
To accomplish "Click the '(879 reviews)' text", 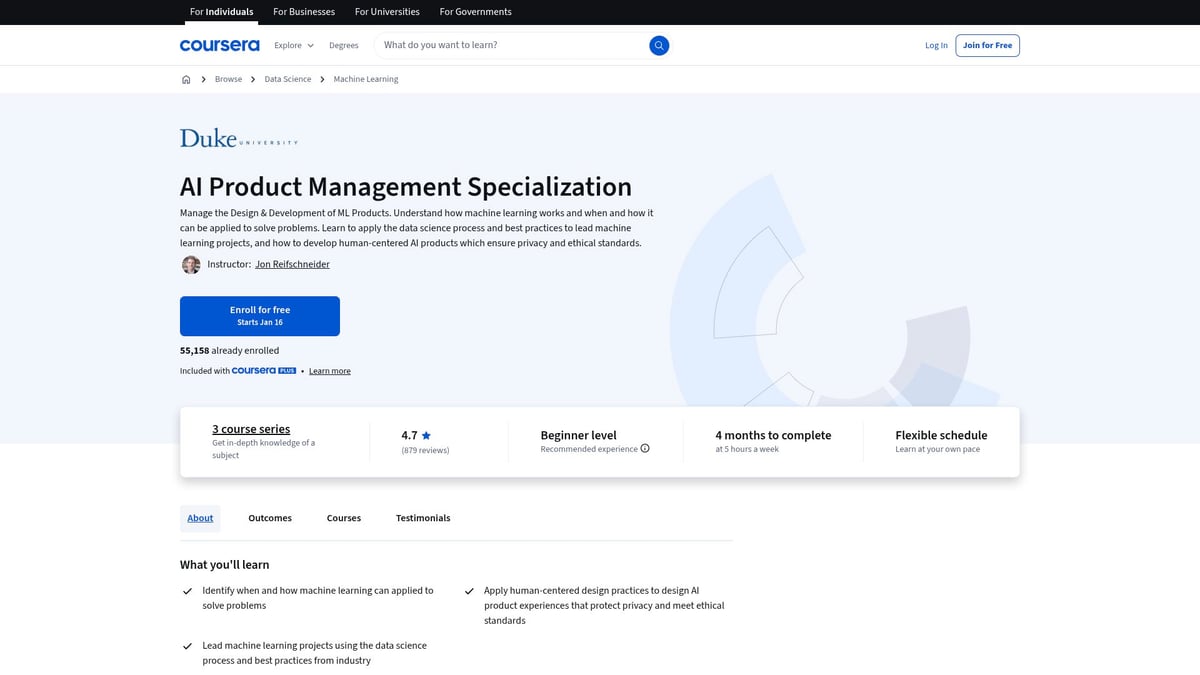I will 425,451.
